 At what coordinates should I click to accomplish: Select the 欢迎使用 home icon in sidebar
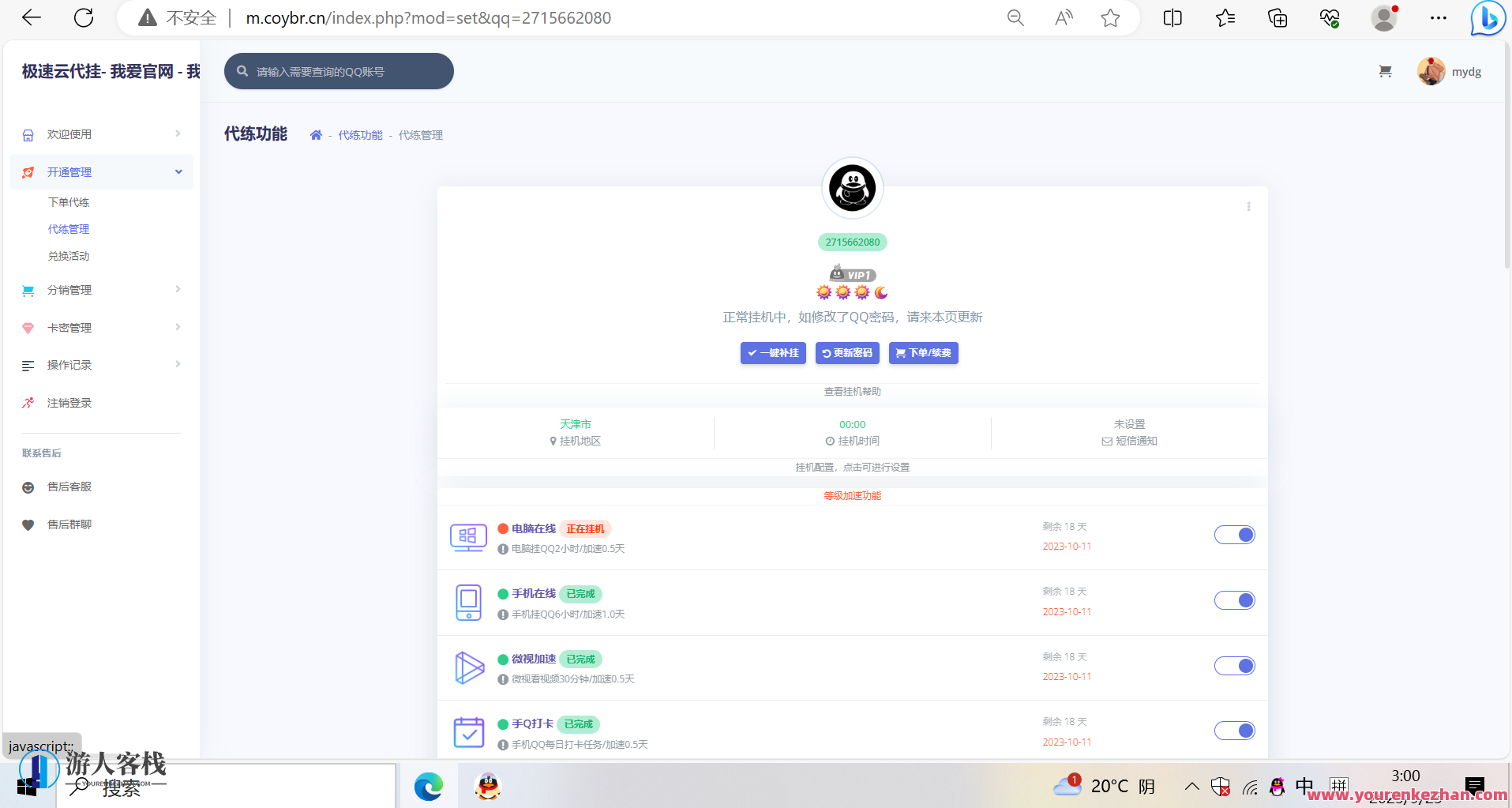[x=28, y=133]
